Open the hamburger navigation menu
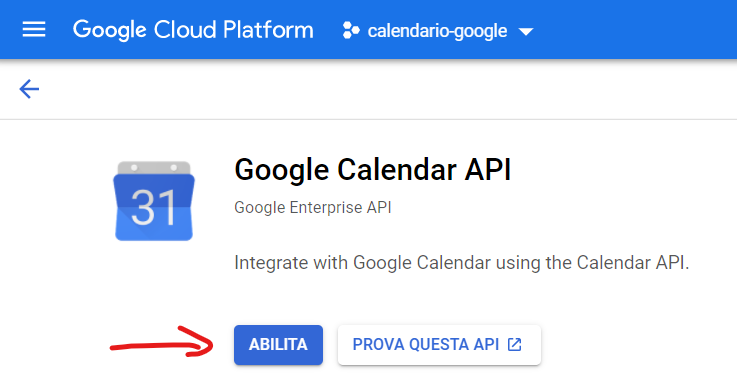The image size is (737, 380). pyautogui.click(x=34, y=30)
